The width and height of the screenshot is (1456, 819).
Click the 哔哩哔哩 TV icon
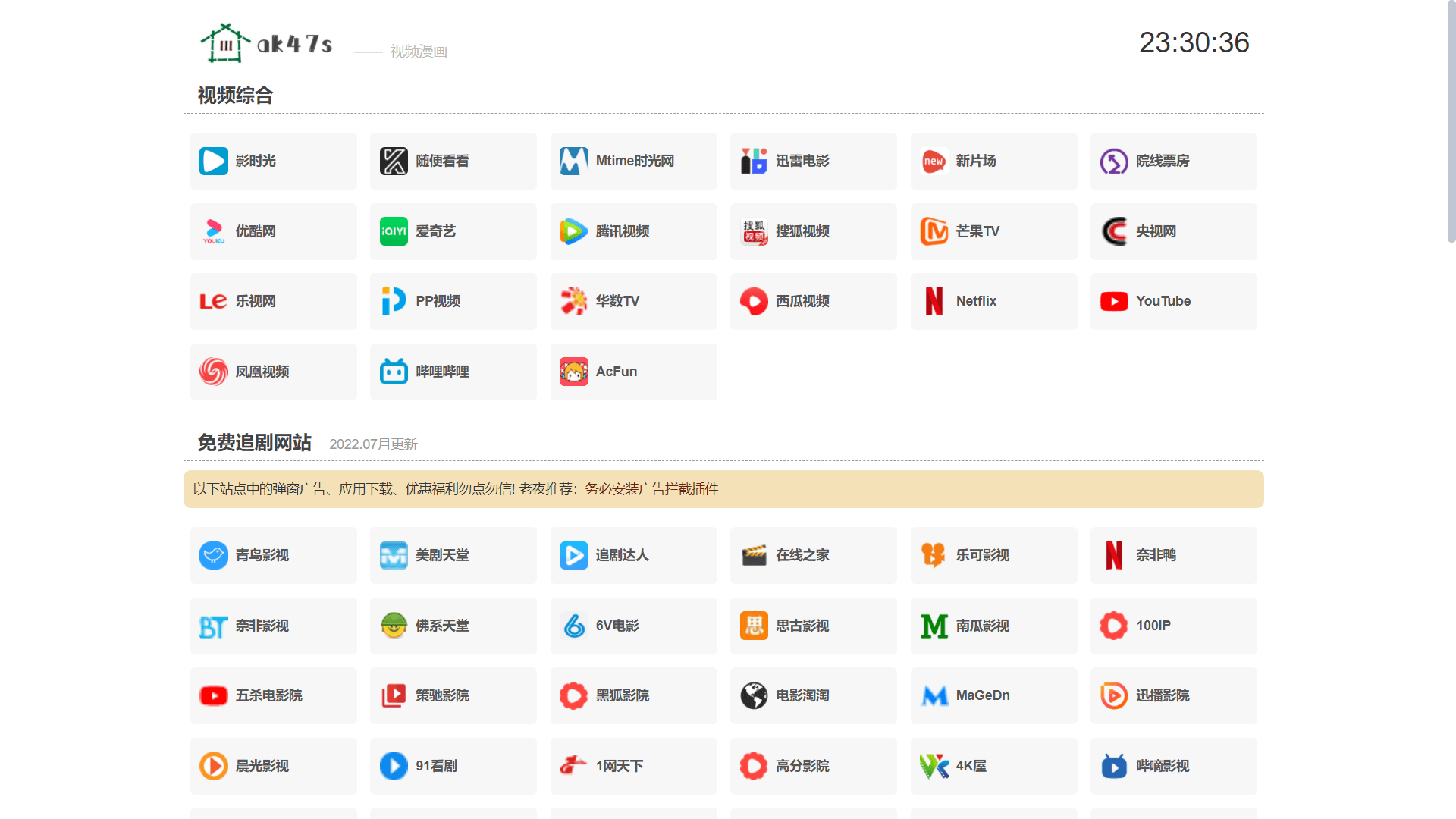394,372
